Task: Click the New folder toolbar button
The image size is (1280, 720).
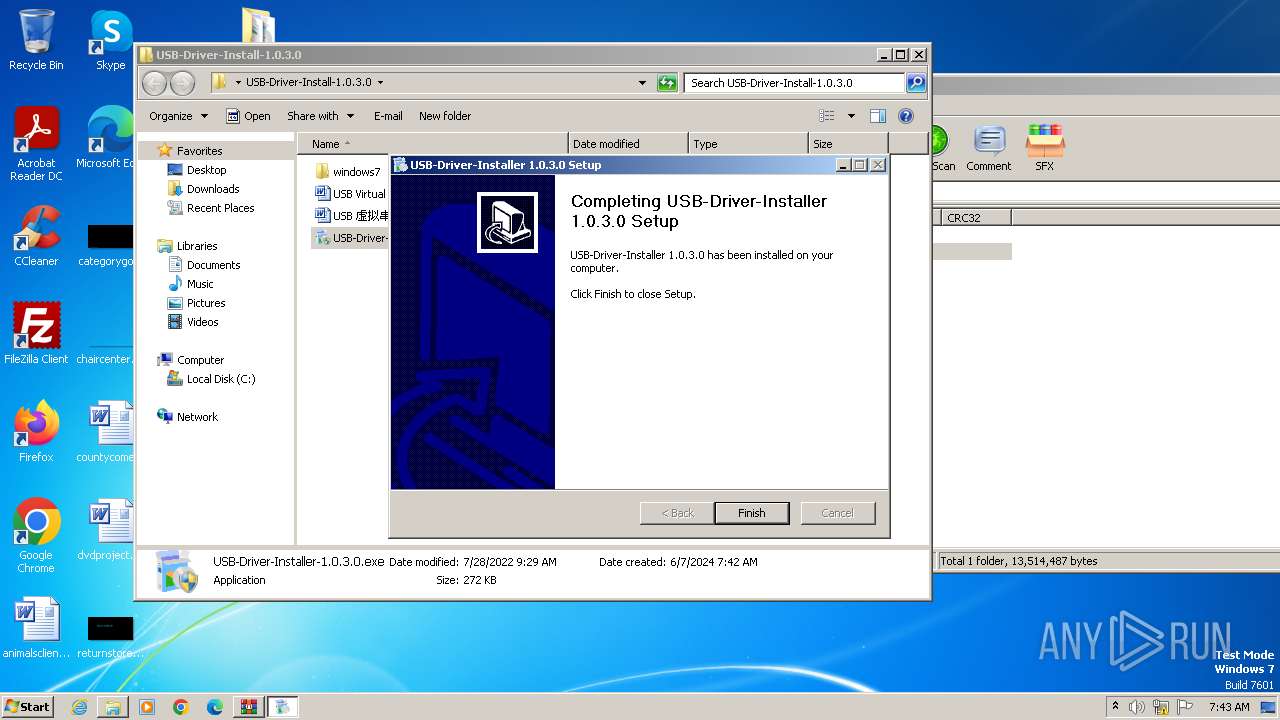Action: click(x=445, y=116)
